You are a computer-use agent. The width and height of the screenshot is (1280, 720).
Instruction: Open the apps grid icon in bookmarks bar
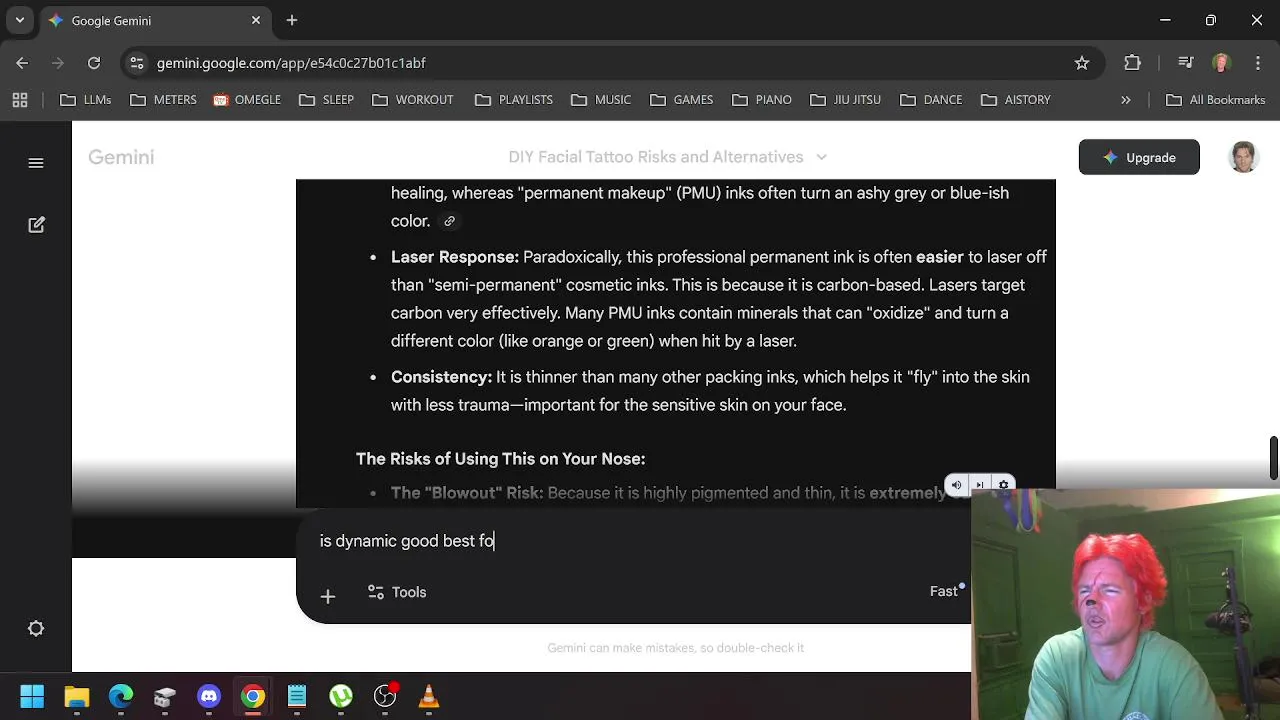(20, 100)
